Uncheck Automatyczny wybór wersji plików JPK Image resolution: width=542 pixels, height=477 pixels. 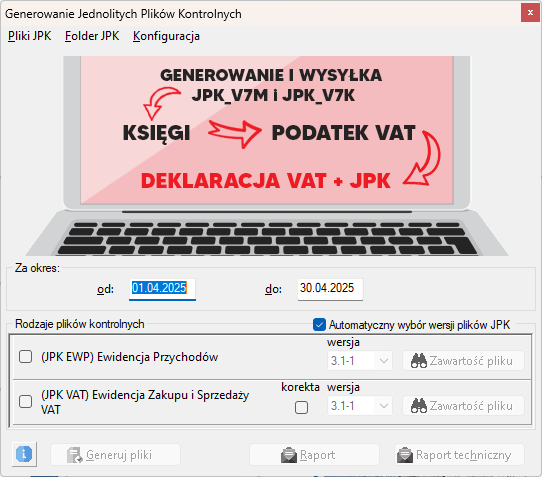pyautogui.click(x=319, y=325)
